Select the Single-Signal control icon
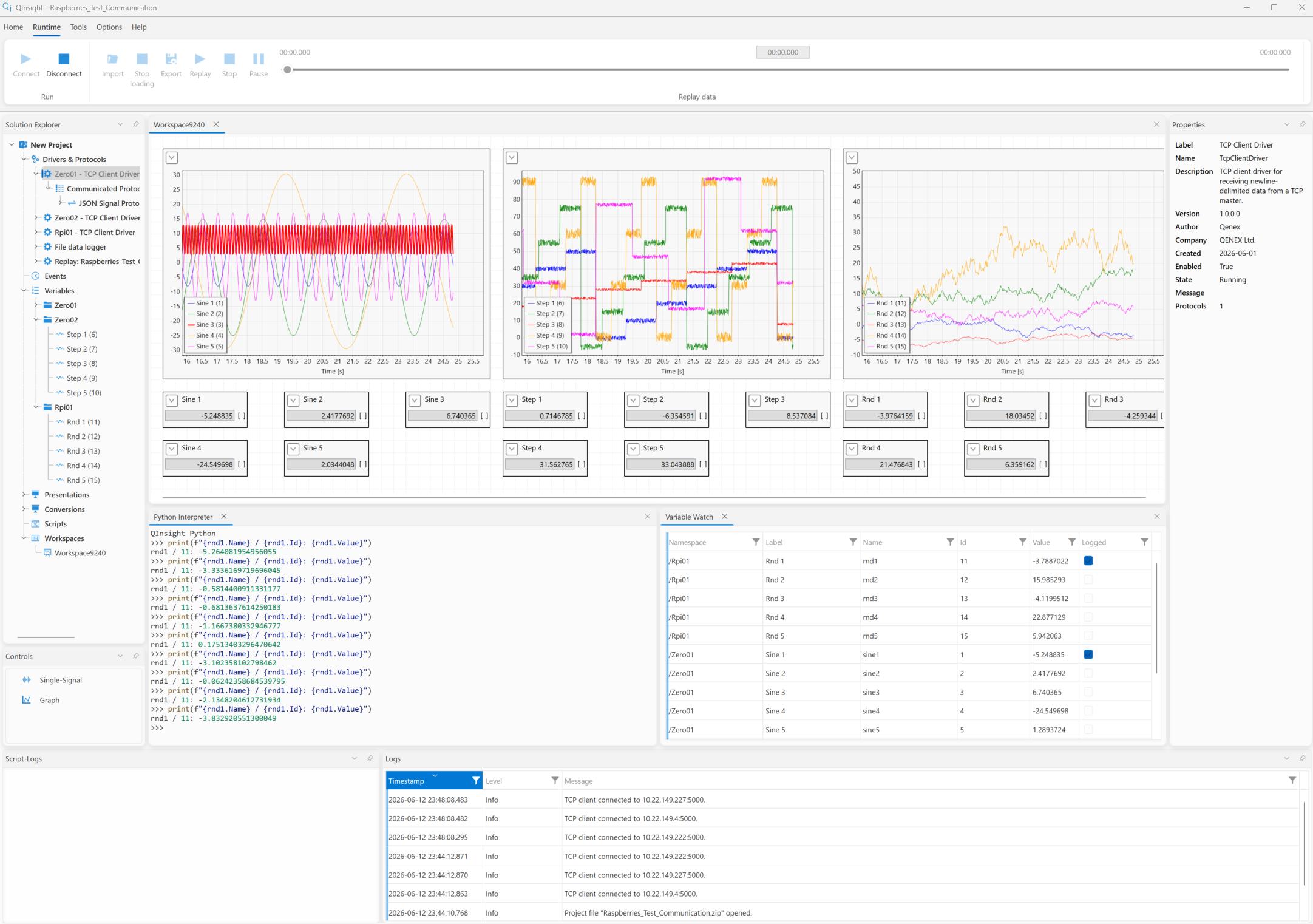 (x=26, y=680)
